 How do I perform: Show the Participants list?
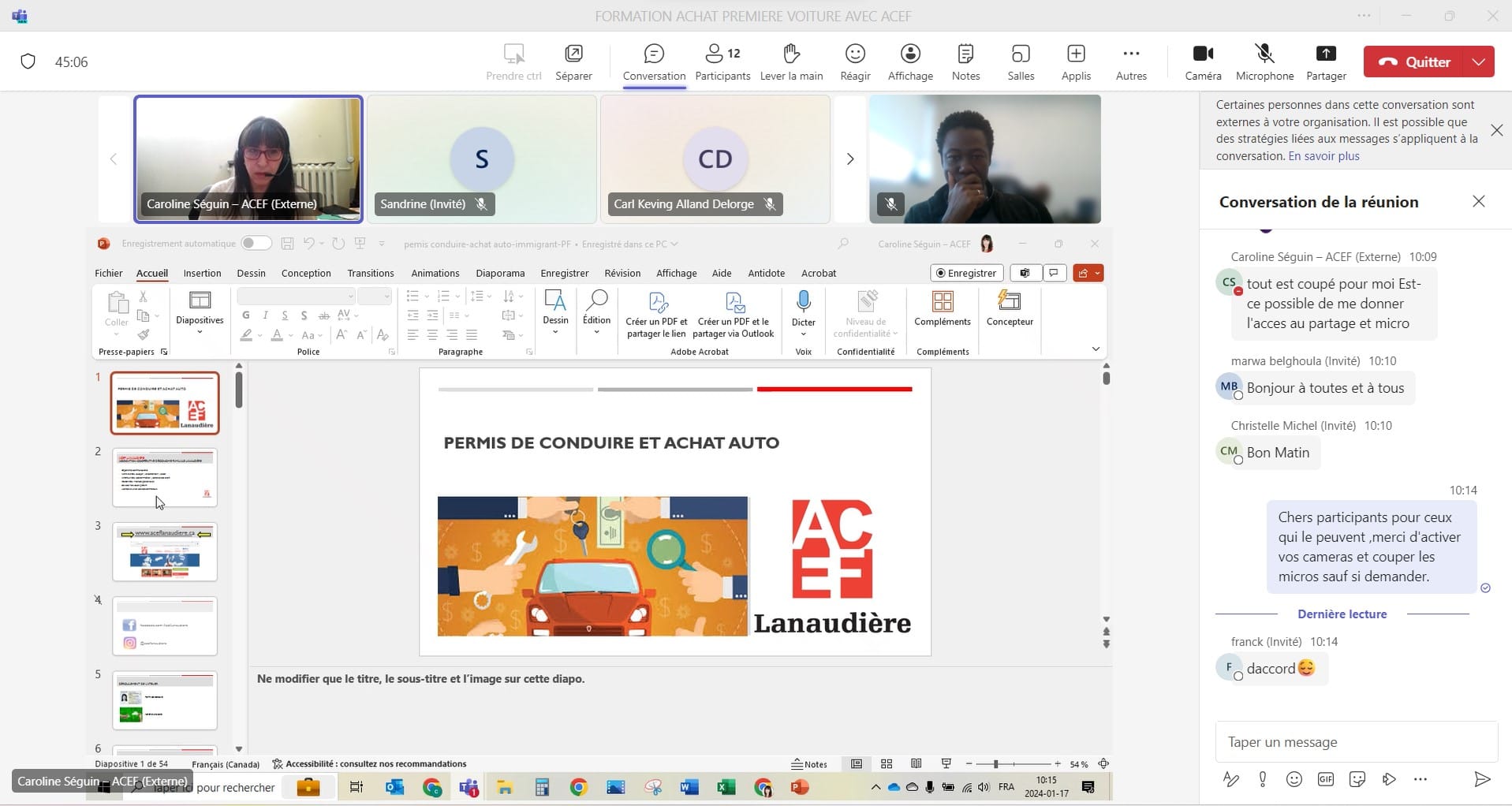coord(722,62)
